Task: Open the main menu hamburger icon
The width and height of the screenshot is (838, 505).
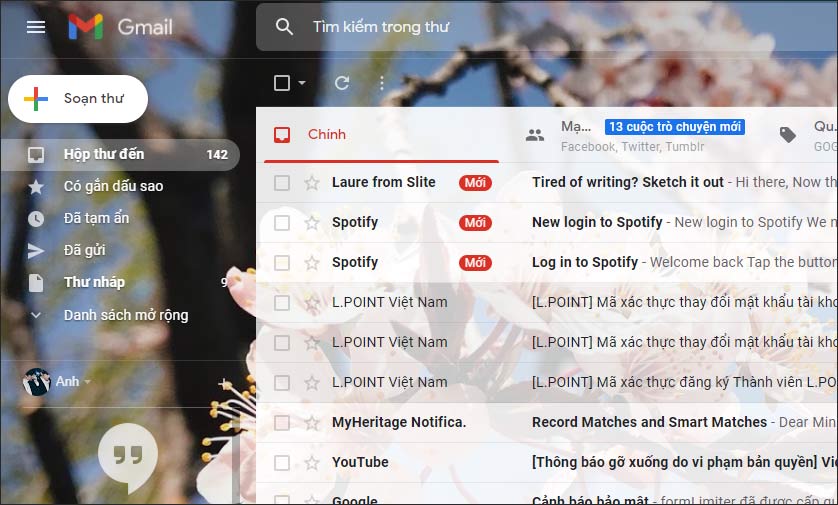Action: pyautogui.click(x=36, y=27)
